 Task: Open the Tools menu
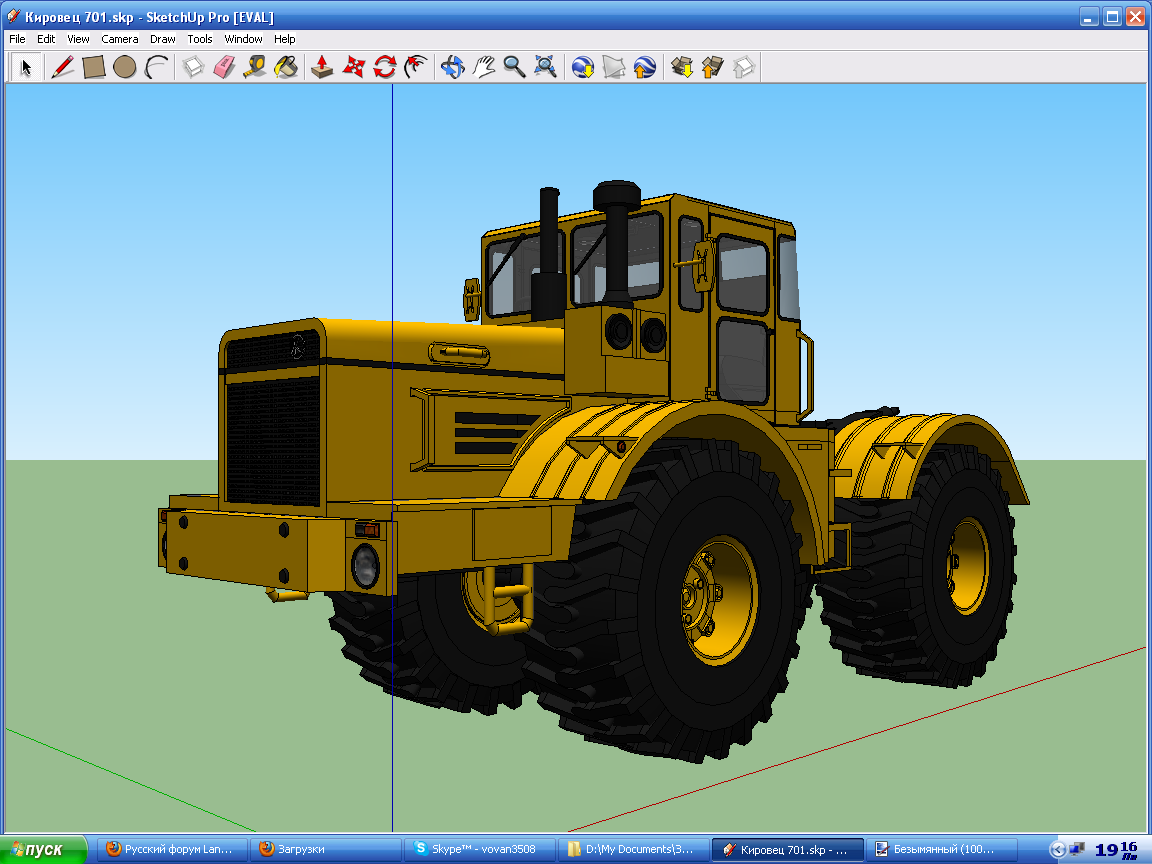pos(200,39)
